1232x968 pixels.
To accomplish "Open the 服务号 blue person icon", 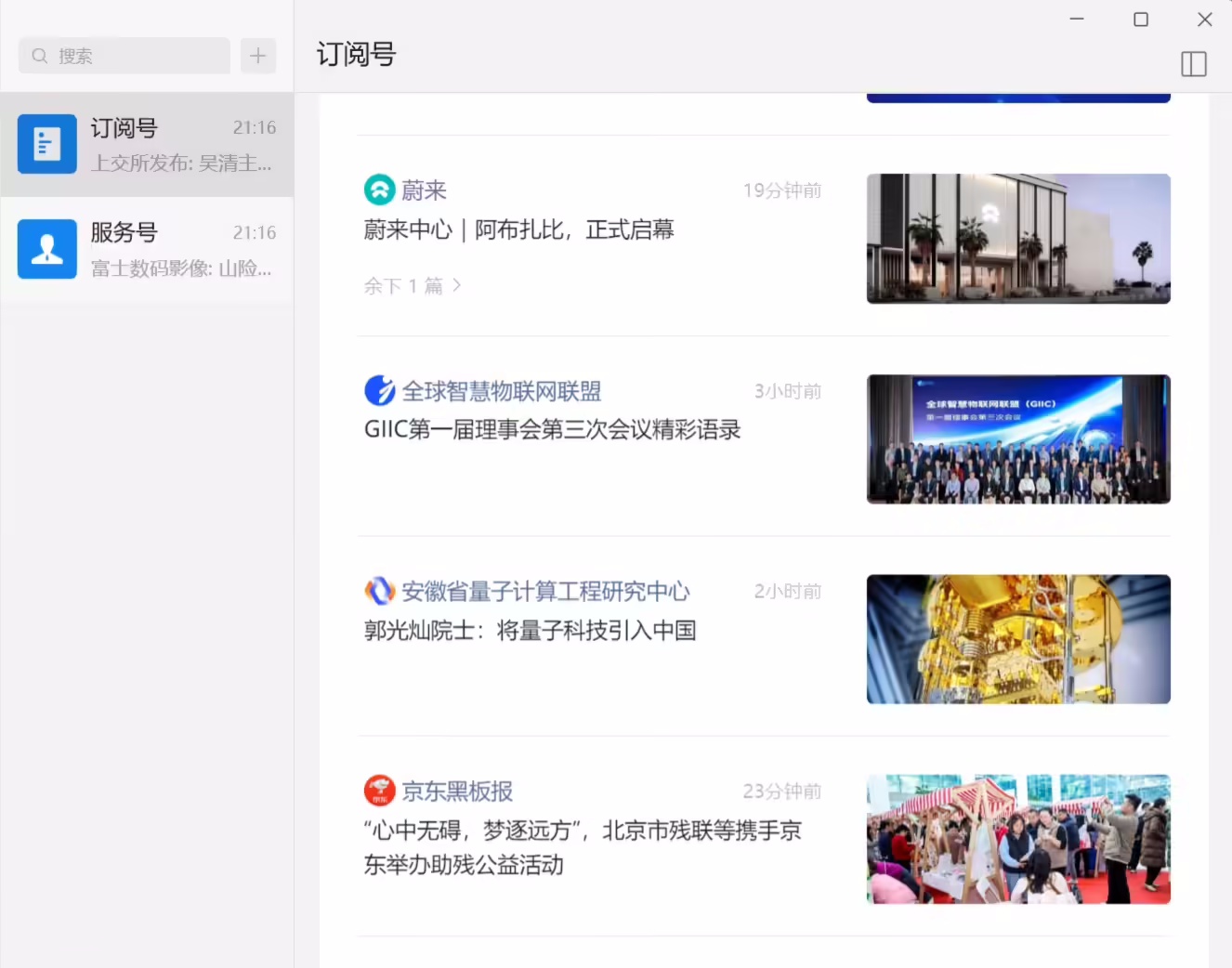I will 47,249.
